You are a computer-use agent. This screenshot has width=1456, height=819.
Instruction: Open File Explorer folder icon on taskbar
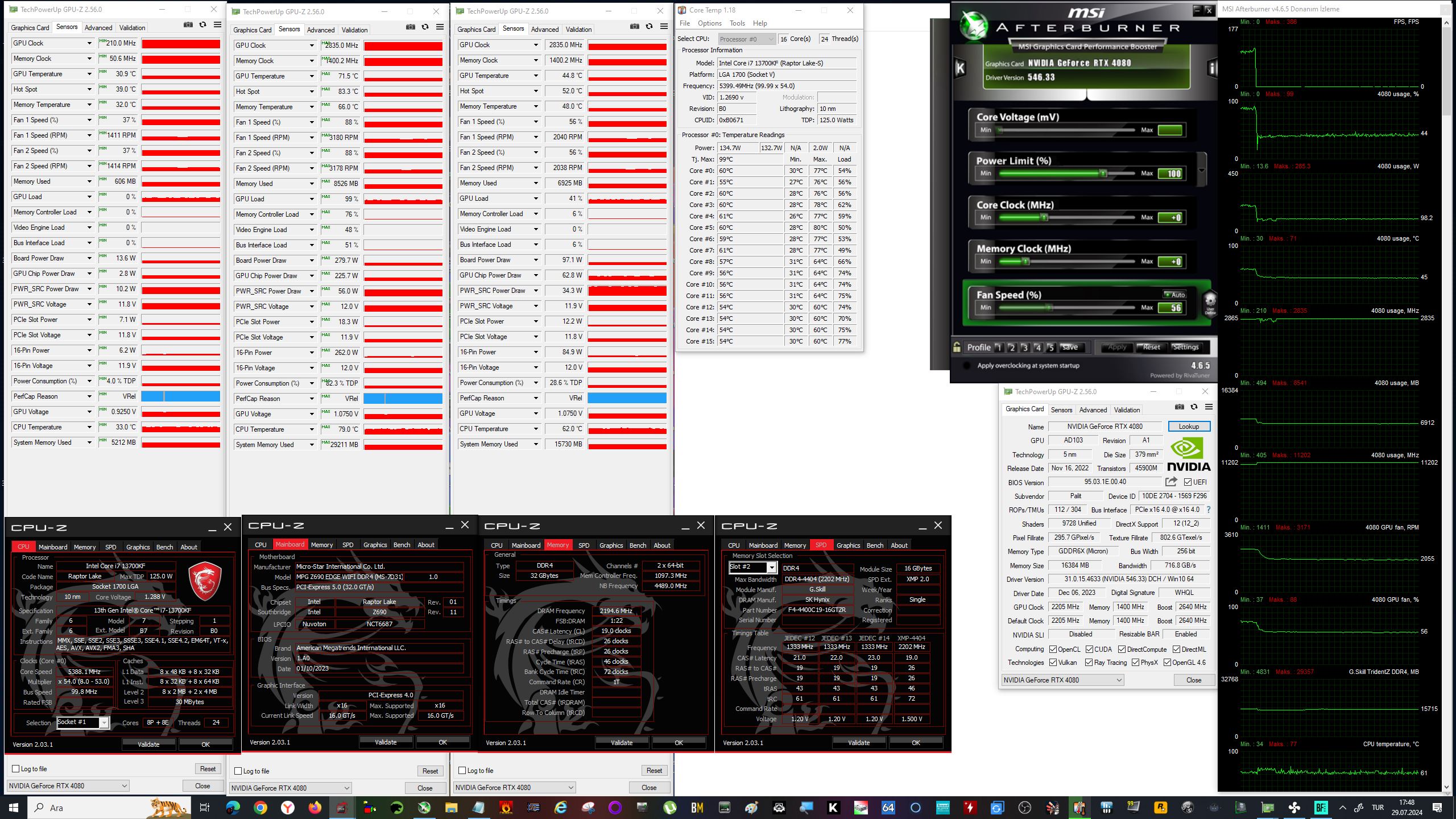pyautogui.click(x=451, y=807)
